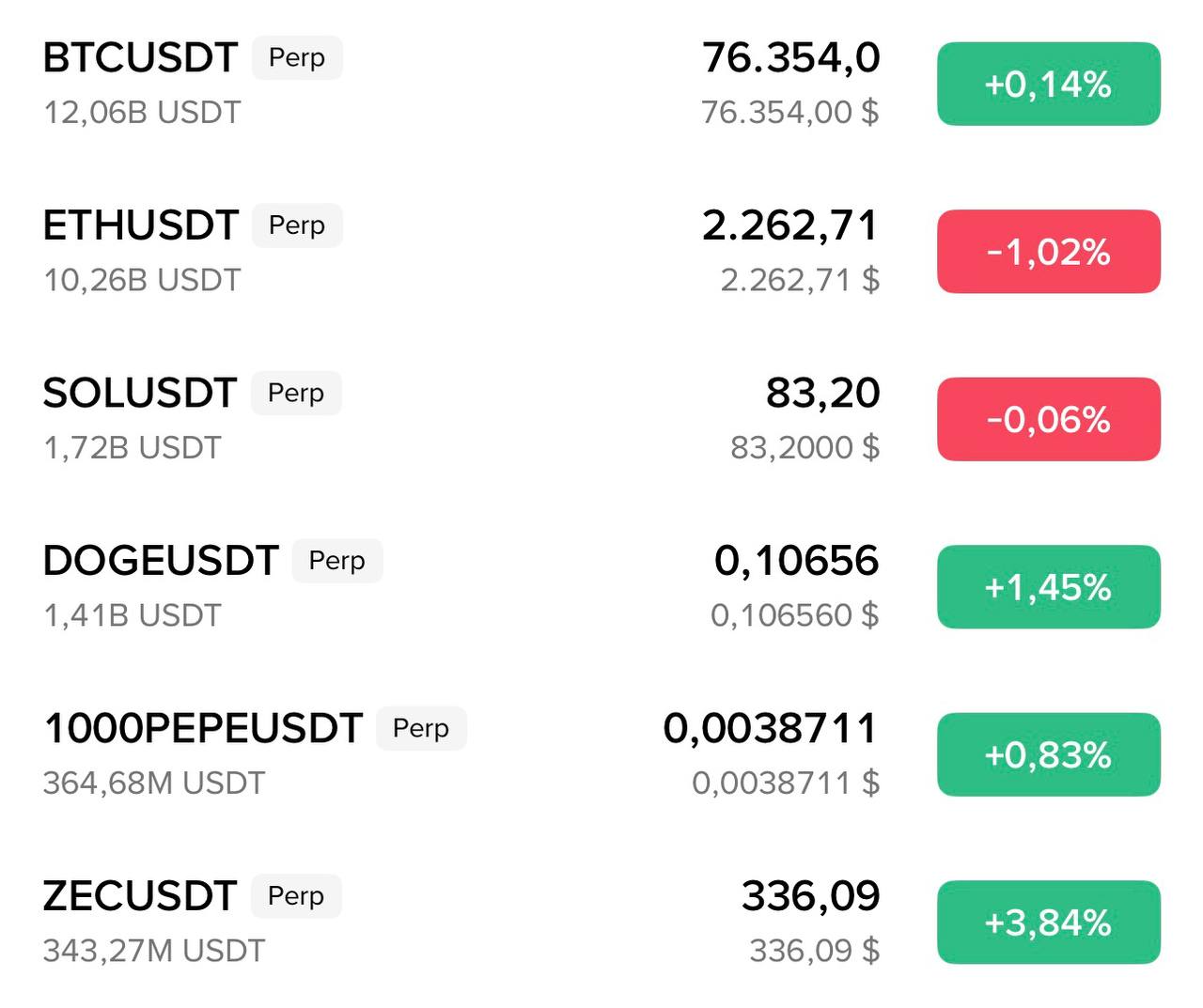1203x1008 pixels.
Task: Click the BTC price 76.354,0
Action: [790, 58]
